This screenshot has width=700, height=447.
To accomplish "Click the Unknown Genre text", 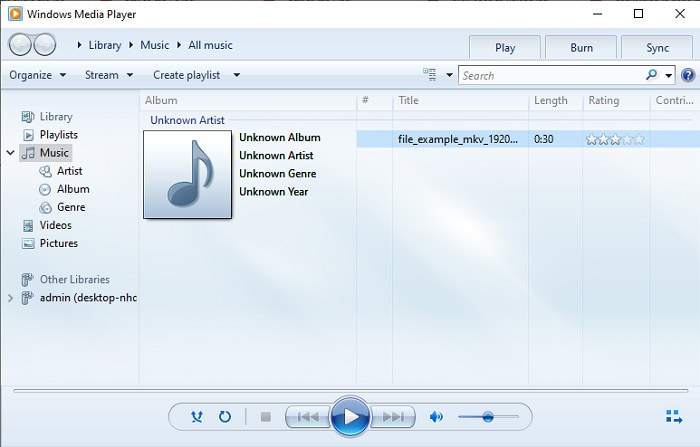I will click(x=278, y=174).
